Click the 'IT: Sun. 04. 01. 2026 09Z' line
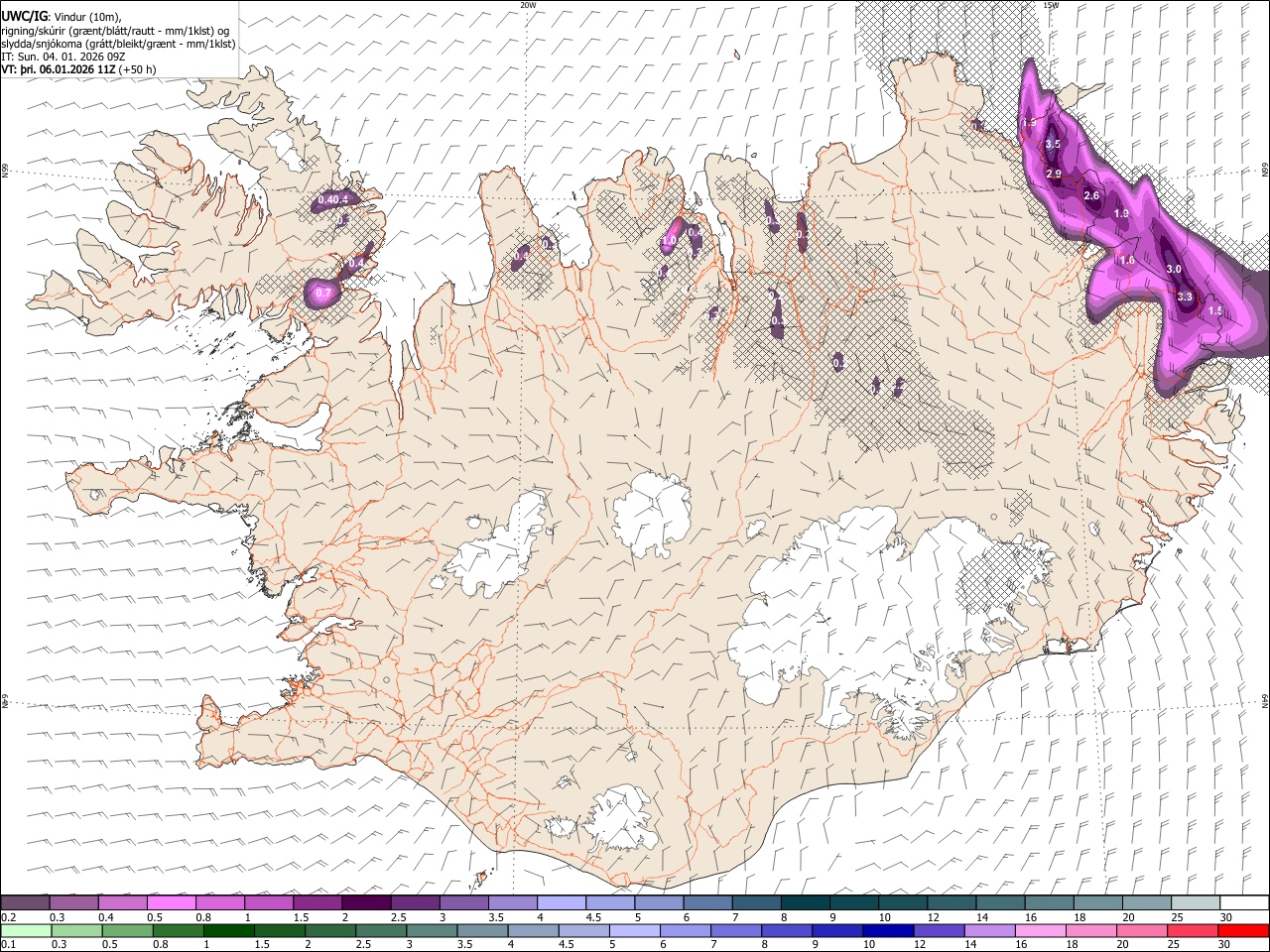Viewport: 1270px width, 952px height. click(63, 57)
